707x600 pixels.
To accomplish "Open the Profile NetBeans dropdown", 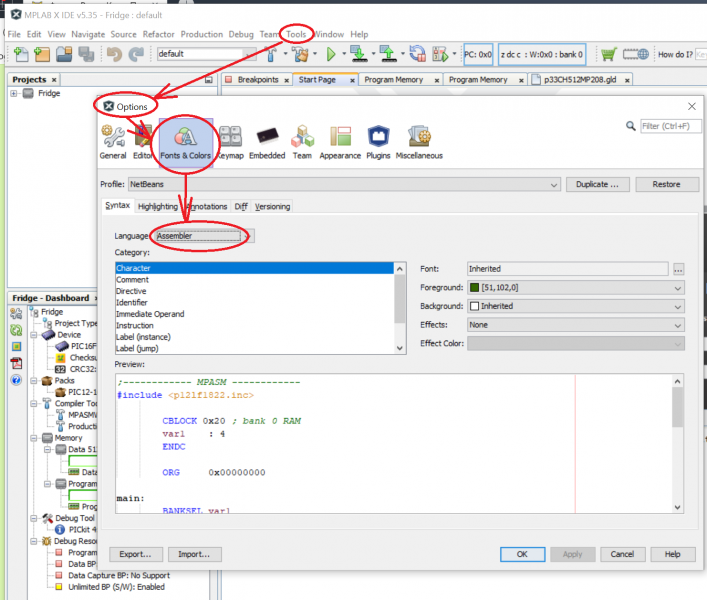I will (344, 184).
